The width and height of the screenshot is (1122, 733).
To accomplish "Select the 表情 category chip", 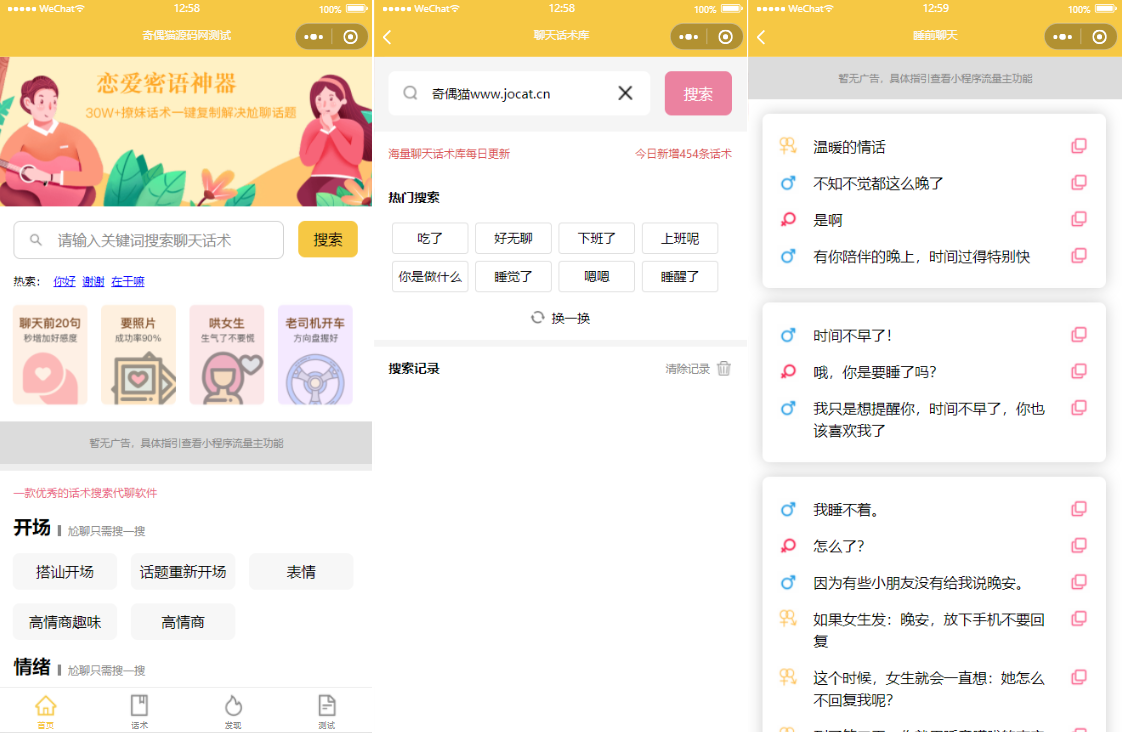I will click(x=301, y=572).
